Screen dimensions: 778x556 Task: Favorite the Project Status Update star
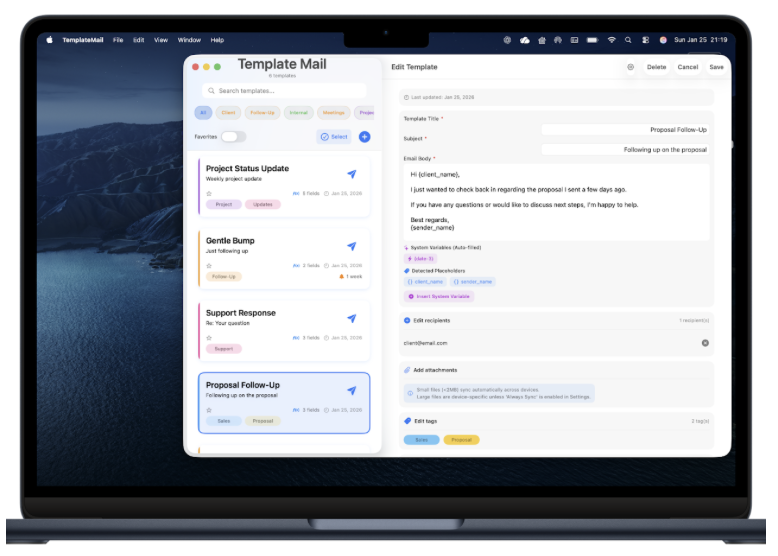pos(209,193)
